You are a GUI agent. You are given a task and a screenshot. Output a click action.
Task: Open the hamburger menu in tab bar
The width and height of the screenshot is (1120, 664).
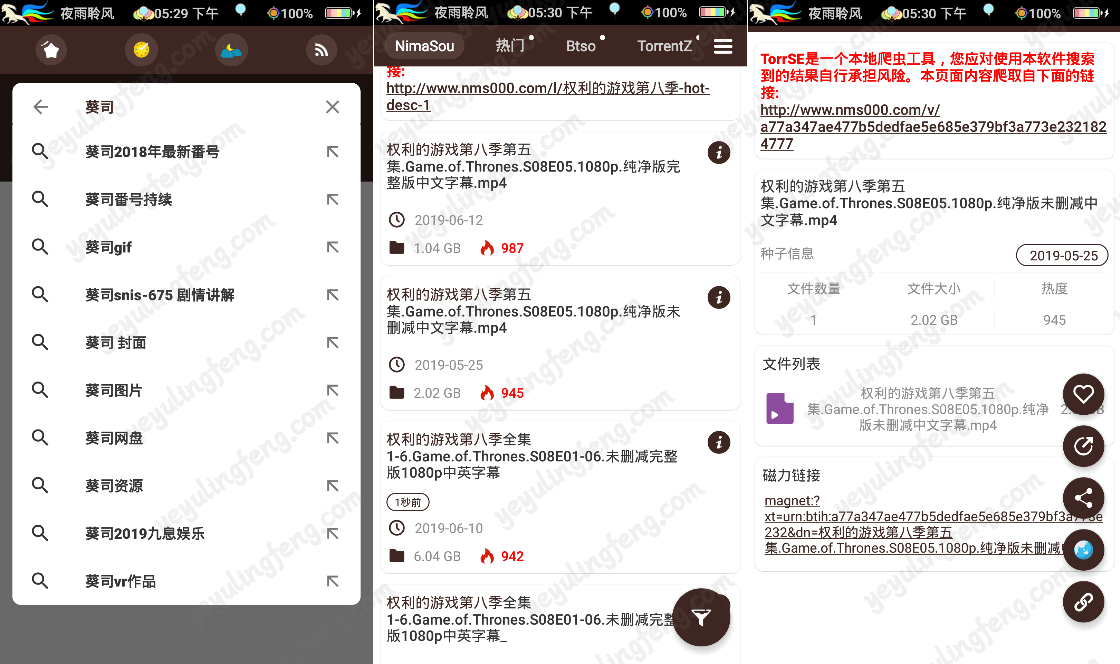coord(723,46)
